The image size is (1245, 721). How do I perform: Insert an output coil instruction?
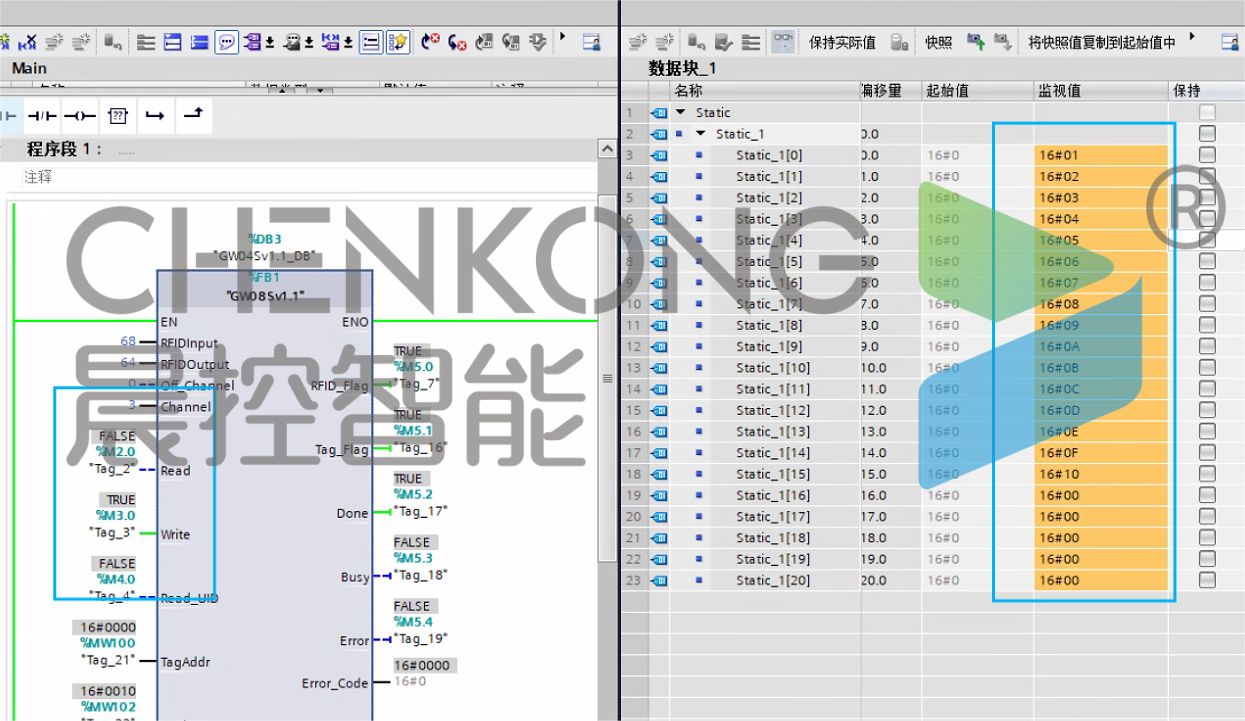pyautogui.click(x=80, y=116)
